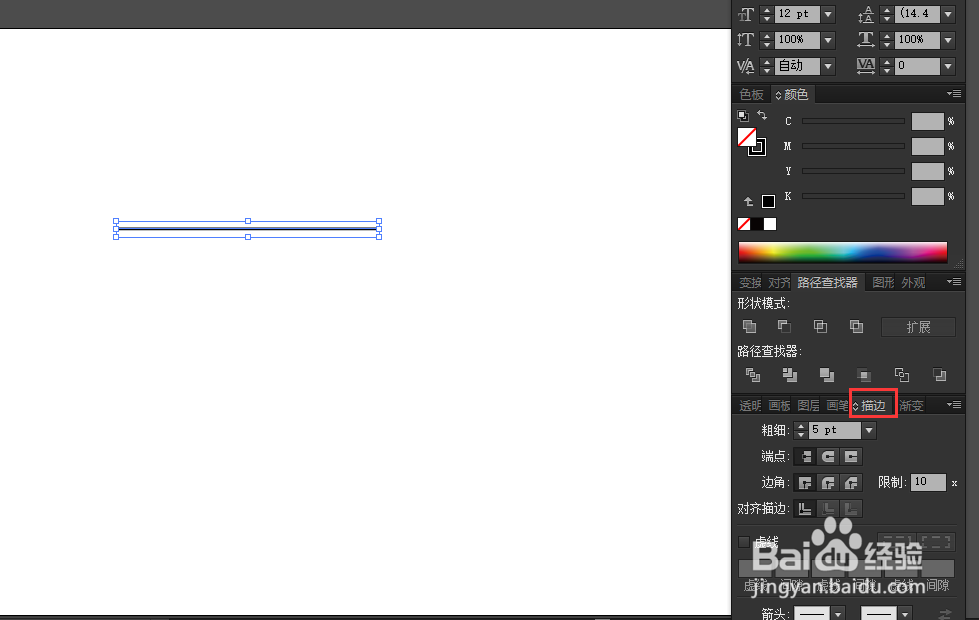Image resolution: width=979 pixels, height=620 pixels.
Task: Click the Divide pathfinder icon
Action: click(x=753, y=375)
